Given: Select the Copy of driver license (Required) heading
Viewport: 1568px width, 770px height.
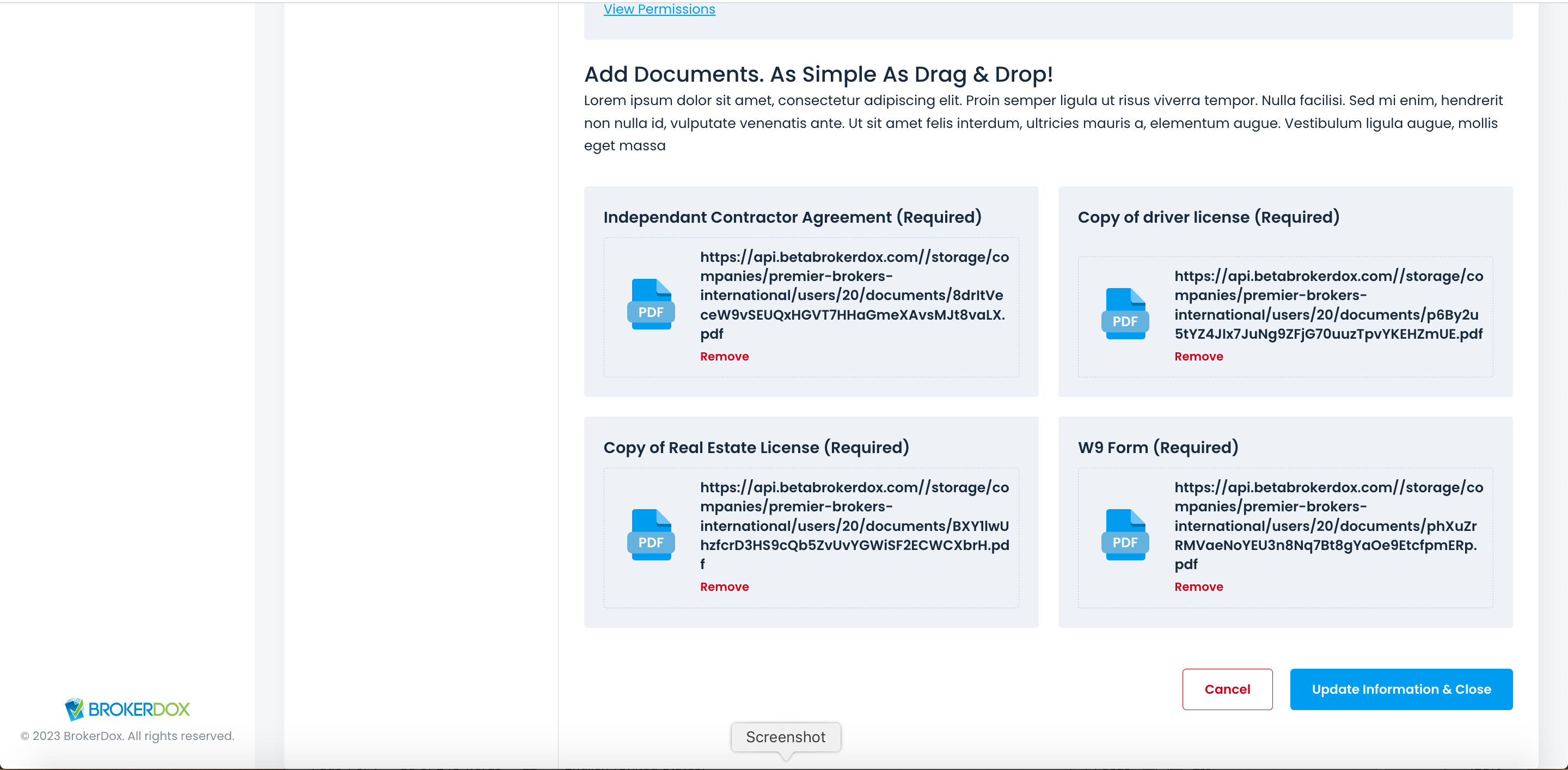Looking at the screenshot, I should tap(1208, 217).
